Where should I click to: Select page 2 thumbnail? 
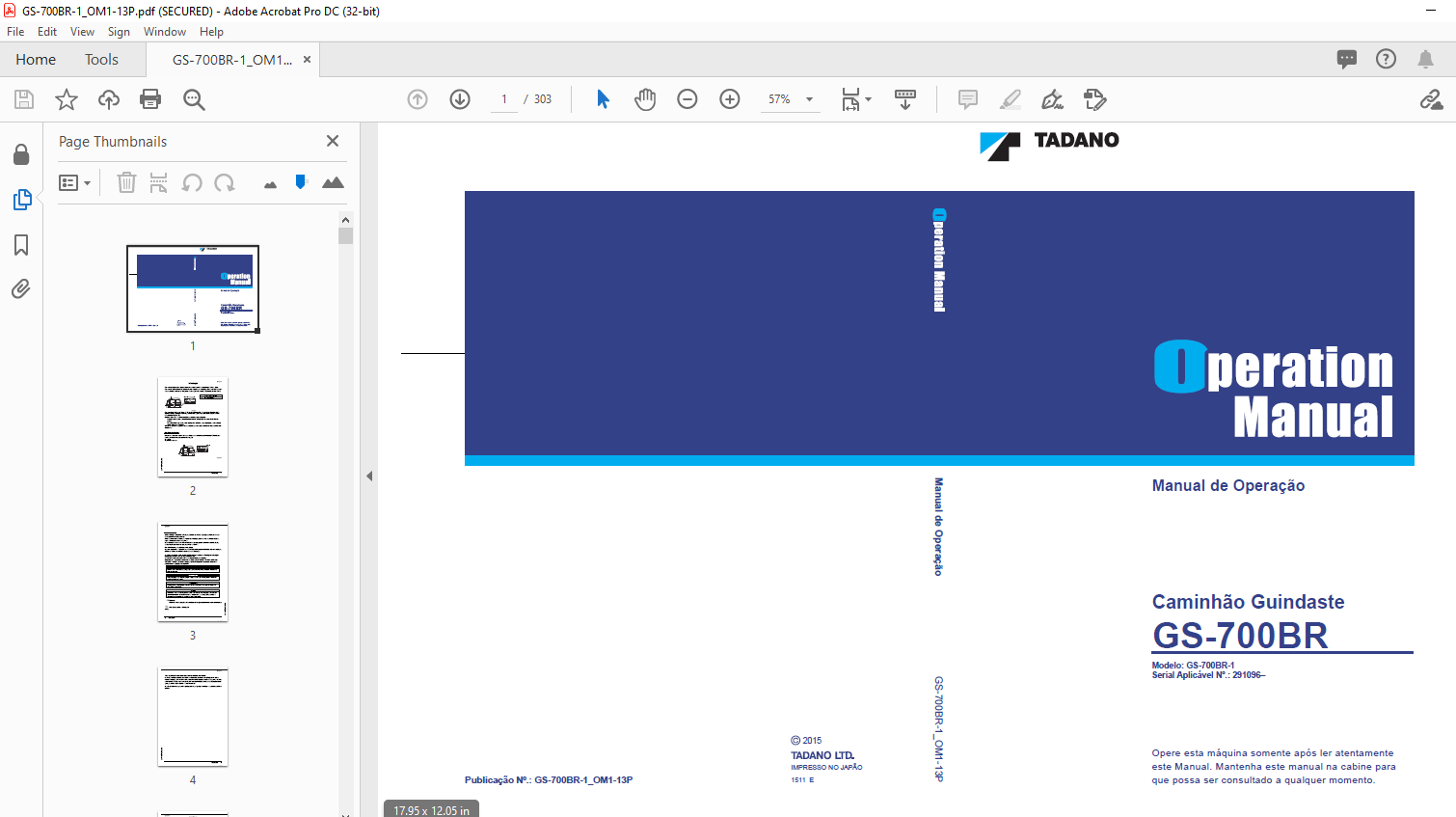(x=193, y=426)
